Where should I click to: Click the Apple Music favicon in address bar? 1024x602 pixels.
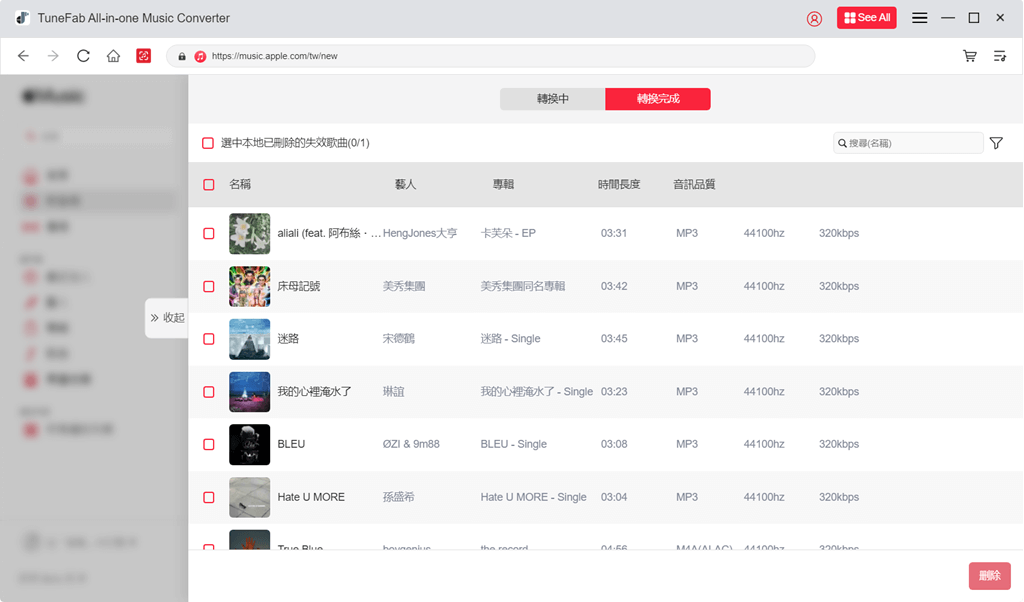[x=200, y=56]
